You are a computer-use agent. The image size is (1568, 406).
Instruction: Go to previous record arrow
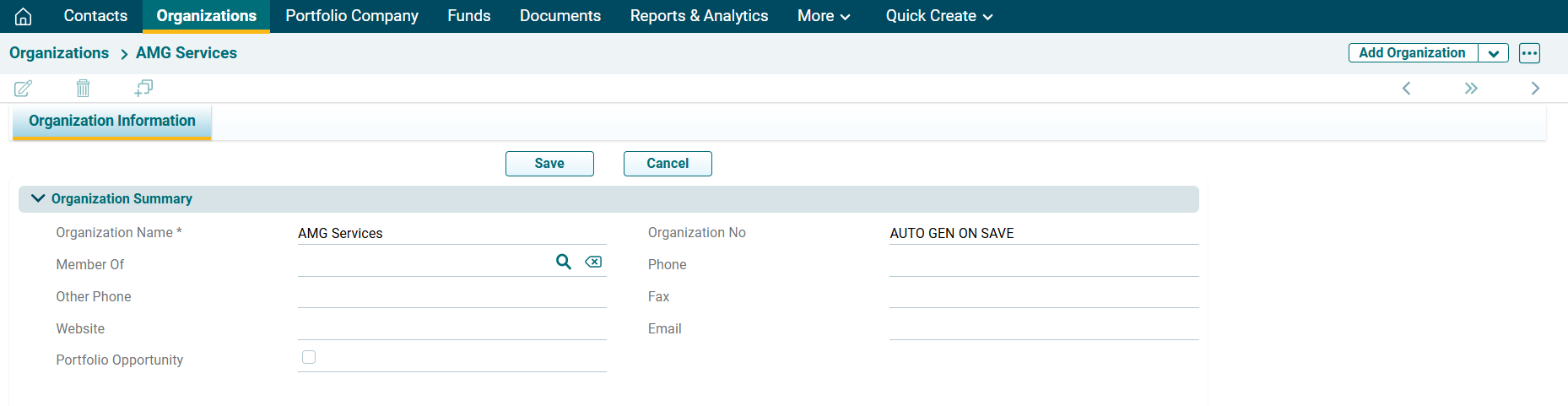pos(1406,89)
